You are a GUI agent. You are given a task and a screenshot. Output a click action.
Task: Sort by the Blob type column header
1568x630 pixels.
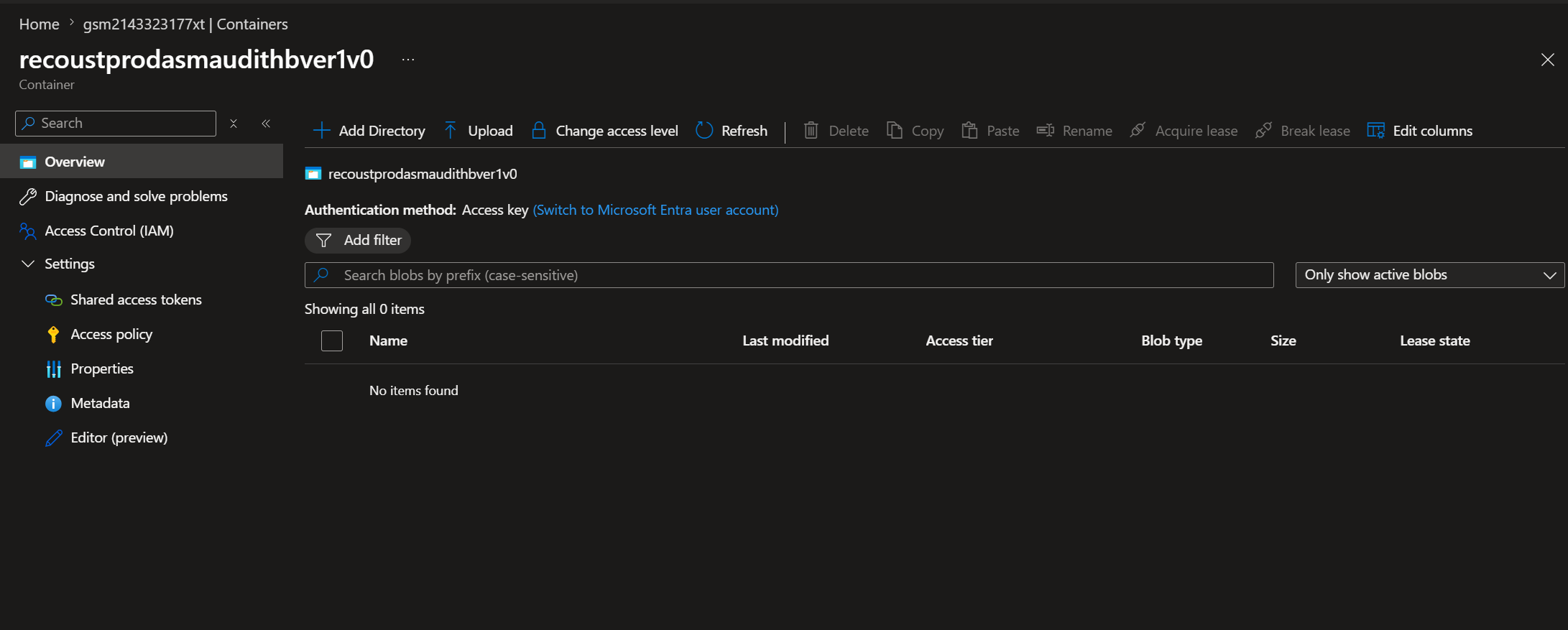1172,341
